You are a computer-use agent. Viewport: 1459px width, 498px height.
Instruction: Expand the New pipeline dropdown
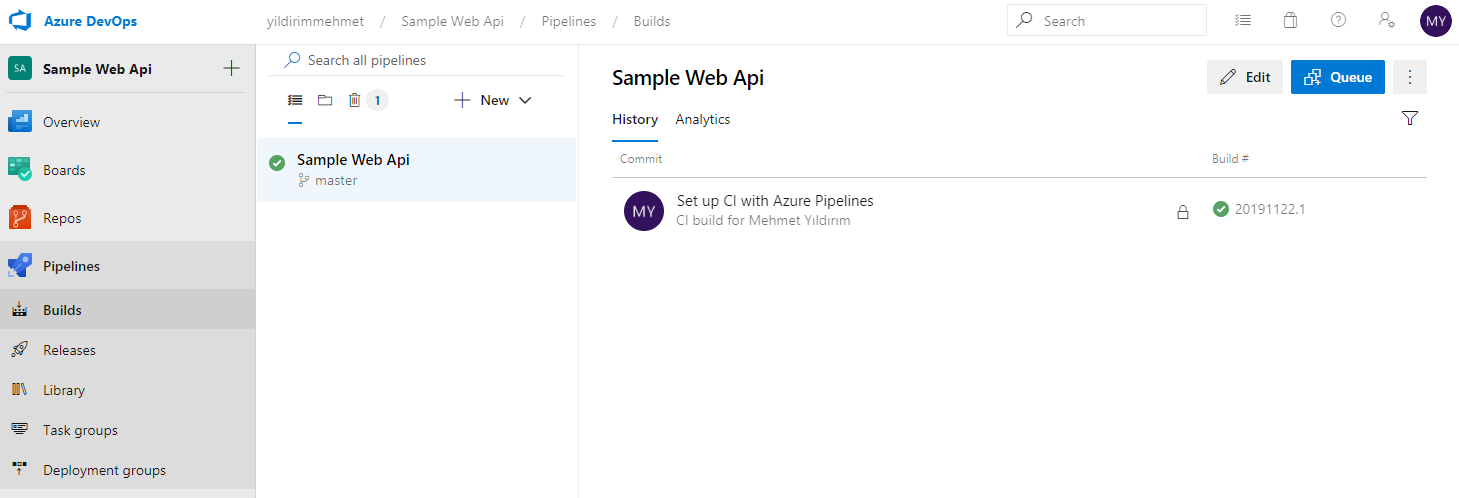[493, 100]
